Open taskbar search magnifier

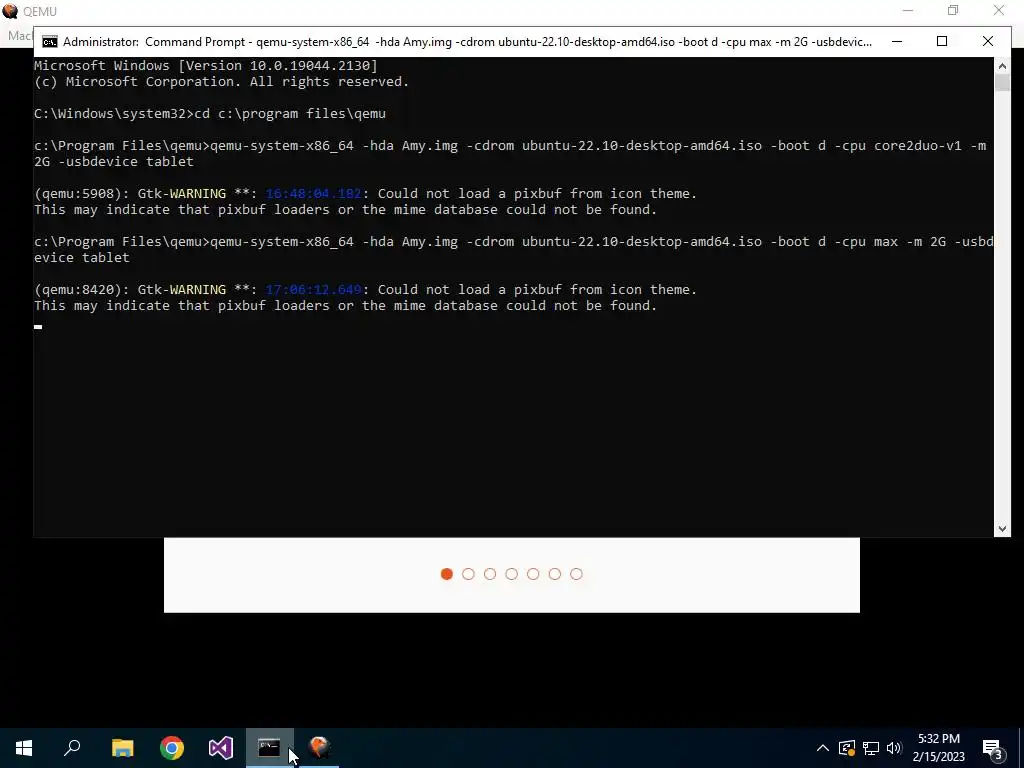click(x=72, y=748)
